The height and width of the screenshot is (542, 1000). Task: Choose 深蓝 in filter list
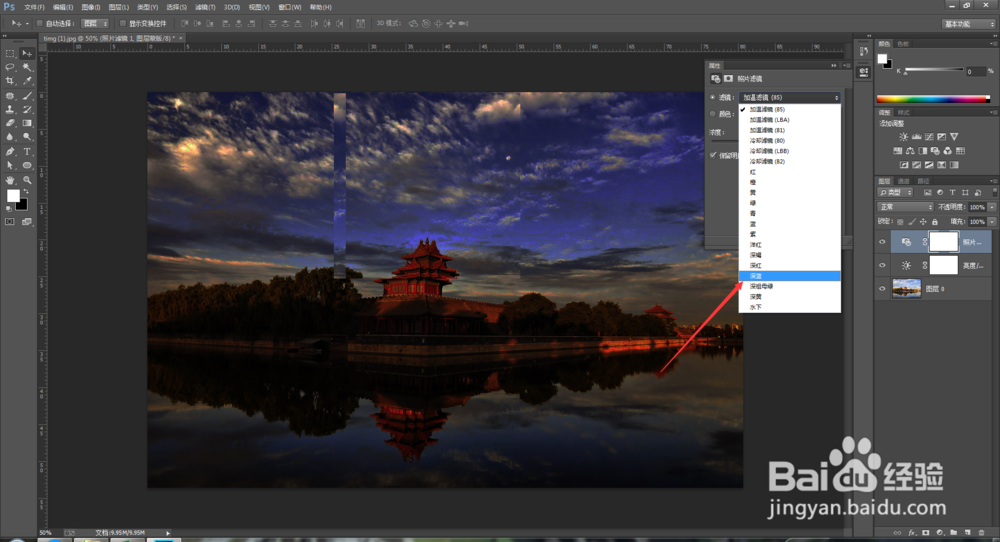click(x=790, y=276)
